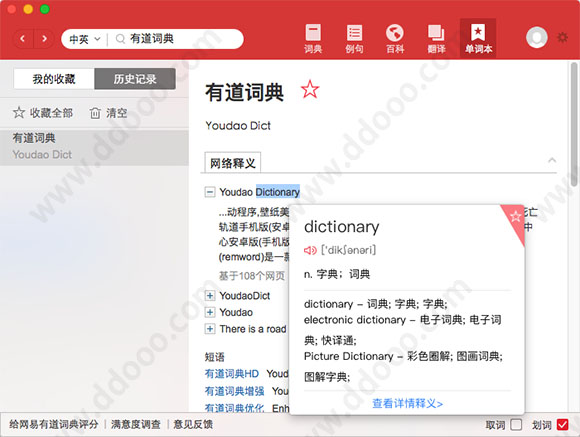Play pronunciation of dictionary in the popup

(310, 251)
